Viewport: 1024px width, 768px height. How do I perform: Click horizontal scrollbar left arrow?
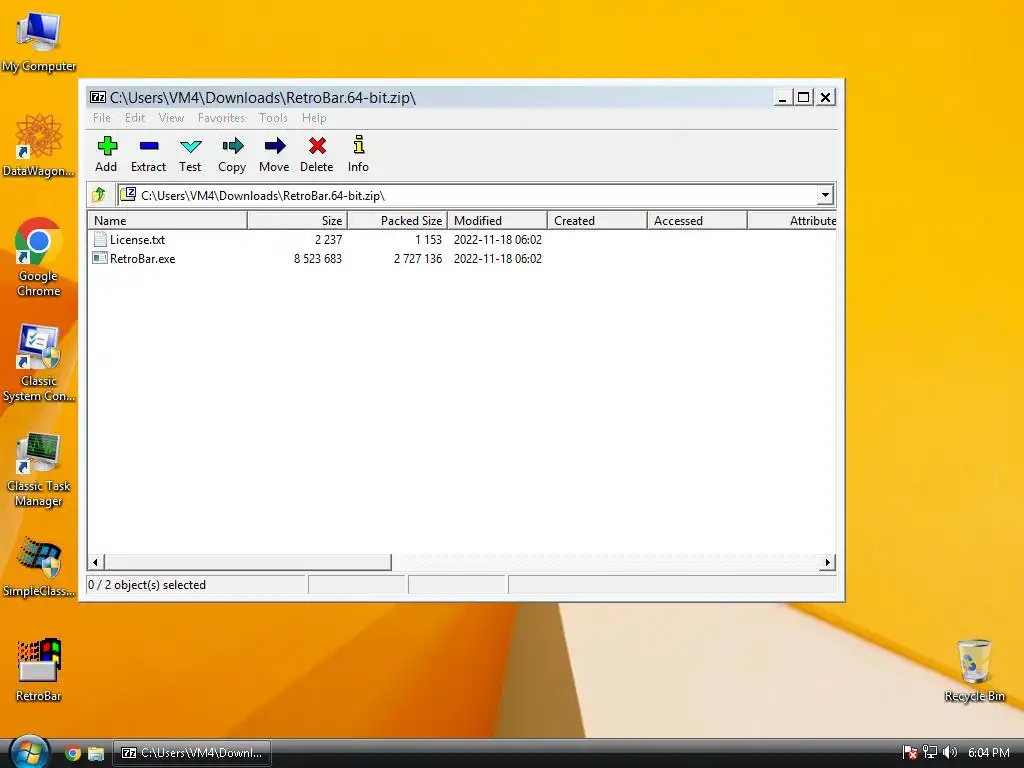(x=95, y=562)
